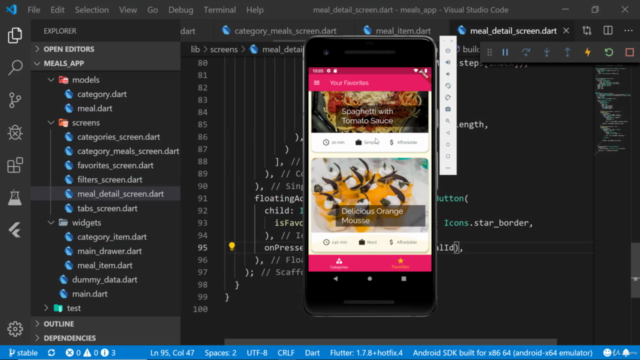
Task: Click the debug Step Over button
Action: (x=526, y=52)
